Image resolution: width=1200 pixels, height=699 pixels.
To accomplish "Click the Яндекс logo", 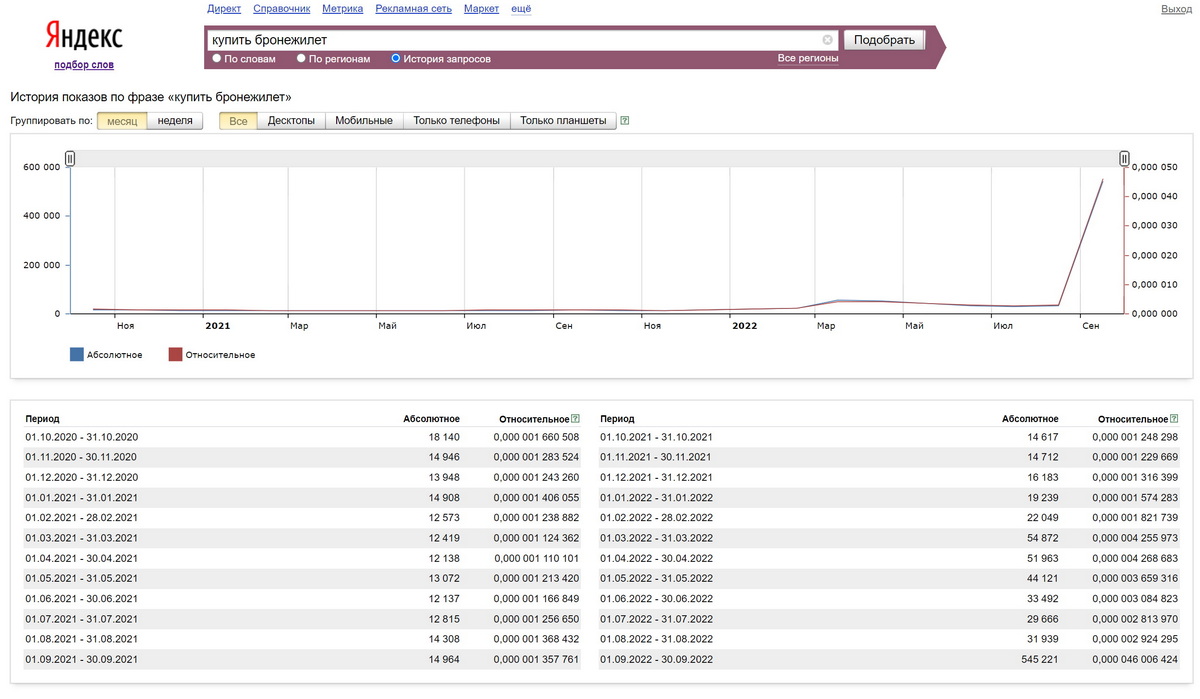I will [x=84, y=38].
